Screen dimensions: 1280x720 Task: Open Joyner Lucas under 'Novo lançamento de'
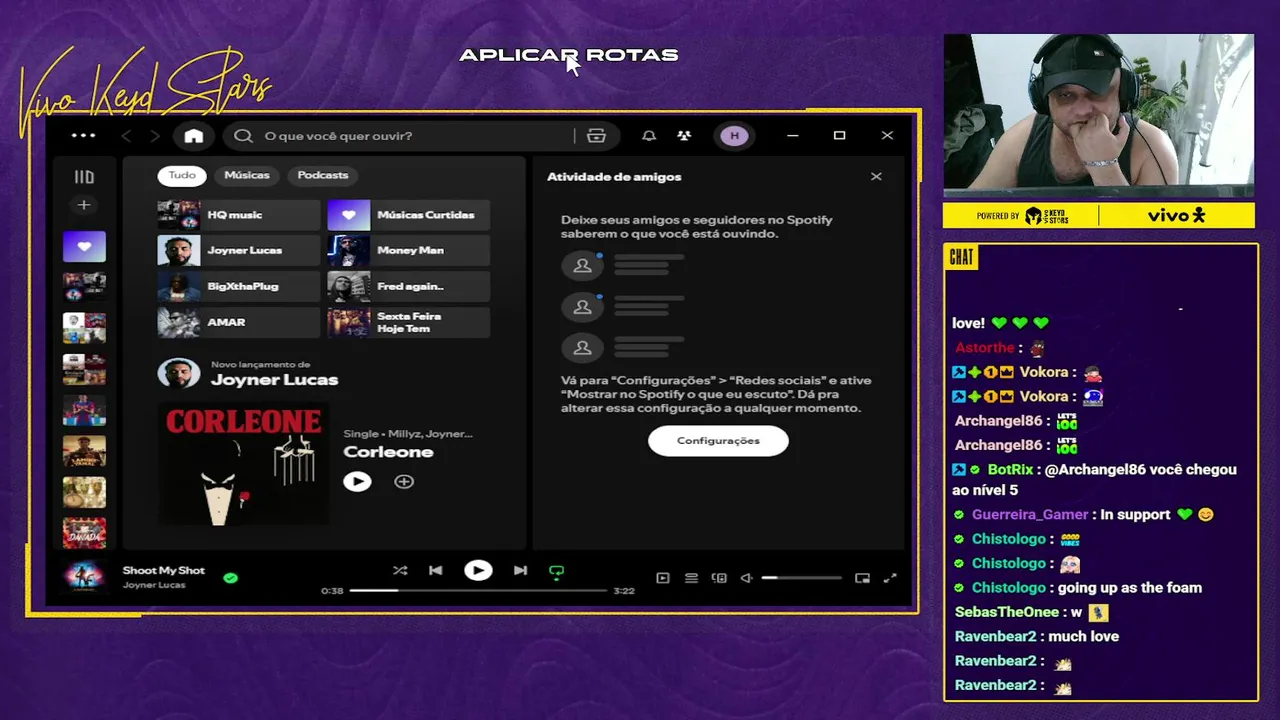click(274, 380)
